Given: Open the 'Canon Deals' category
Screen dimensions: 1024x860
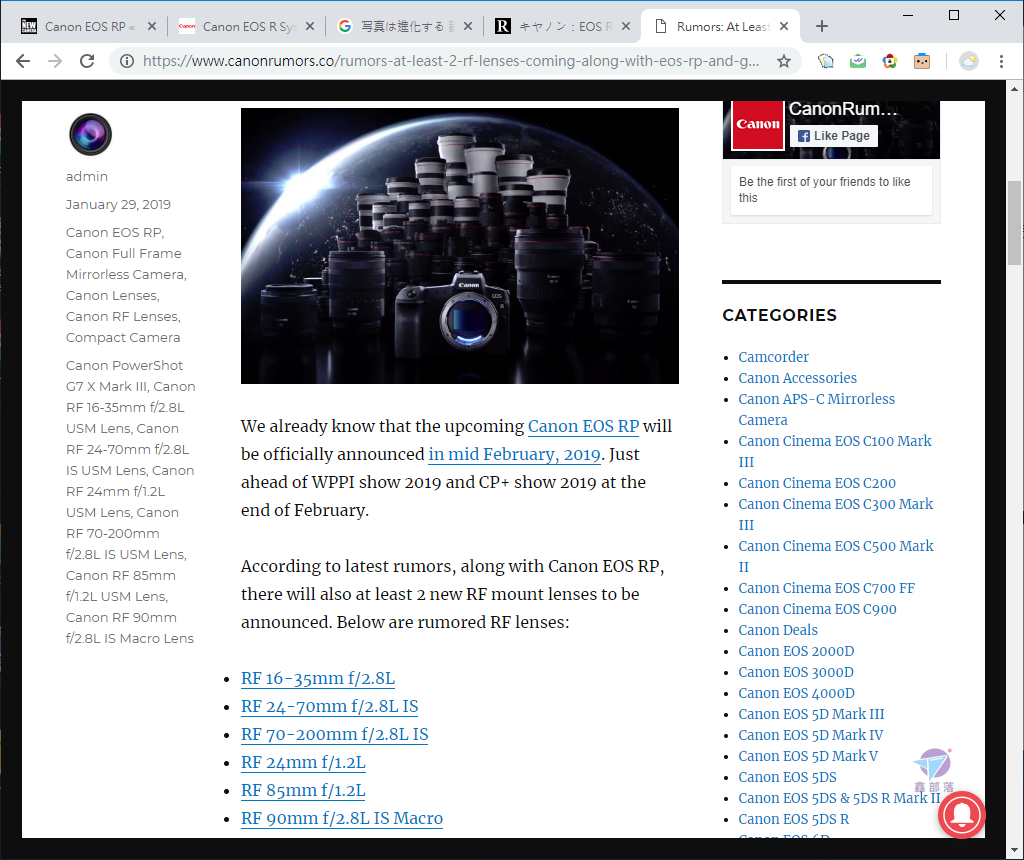Looking at the screenshot, I should pos(778,630).
